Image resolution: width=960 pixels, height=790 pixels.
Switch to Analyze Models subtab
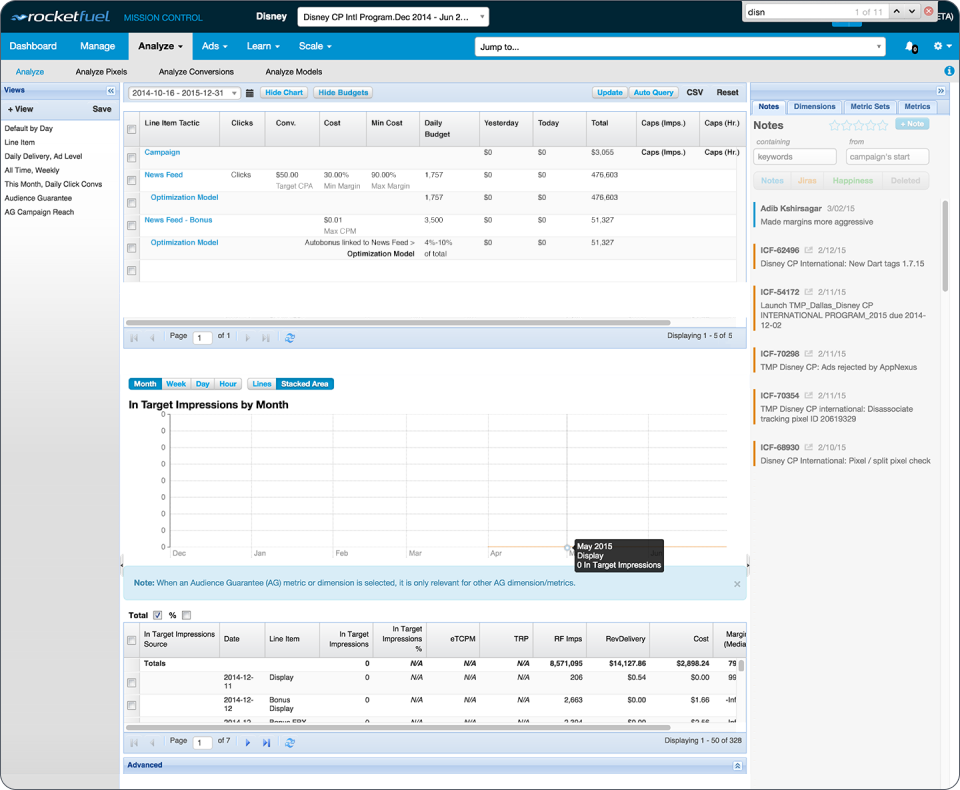(x=294, y=72)
